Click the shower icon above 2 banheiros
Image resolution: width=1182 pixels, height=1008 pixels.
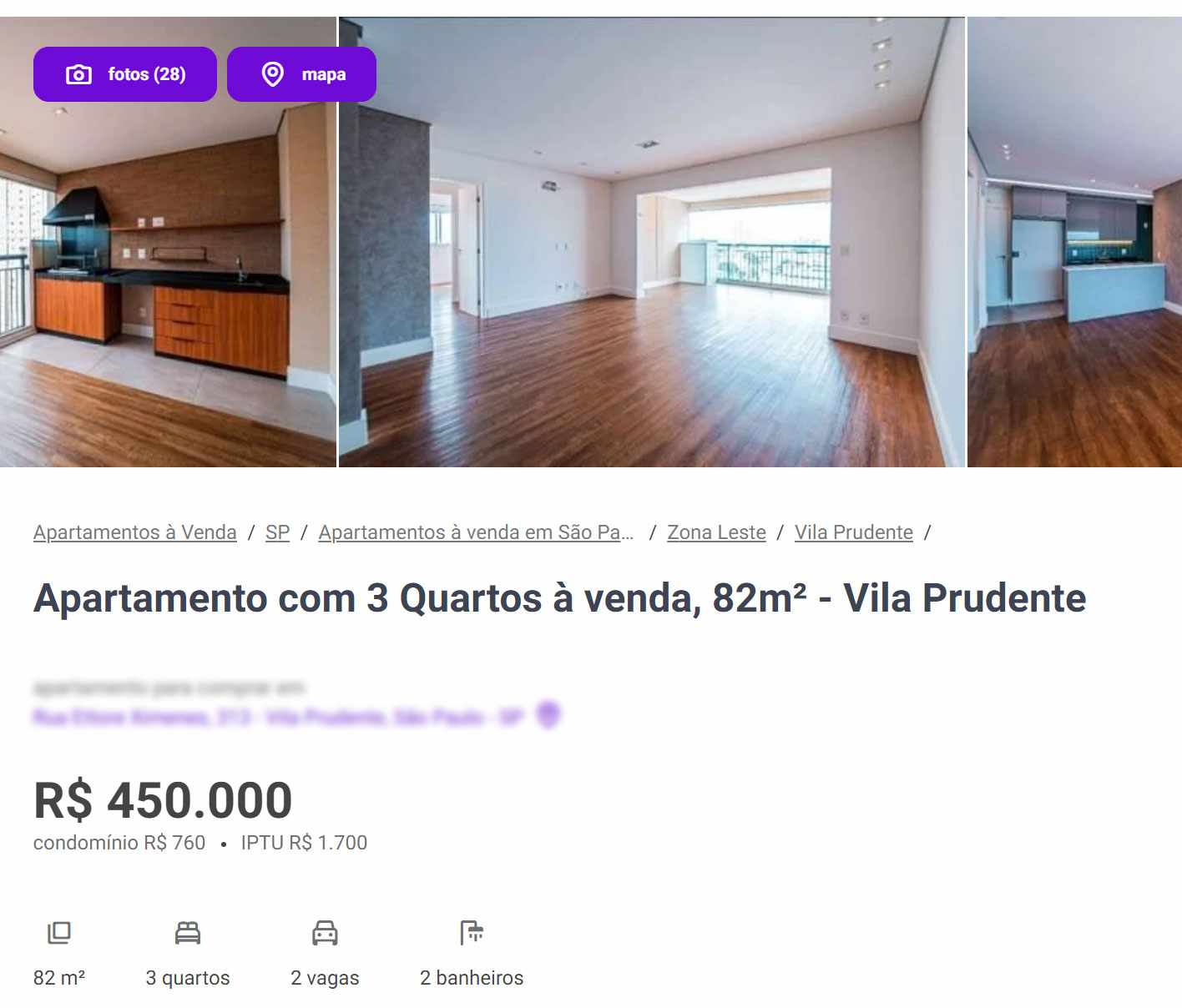click(x=472, y=933)
